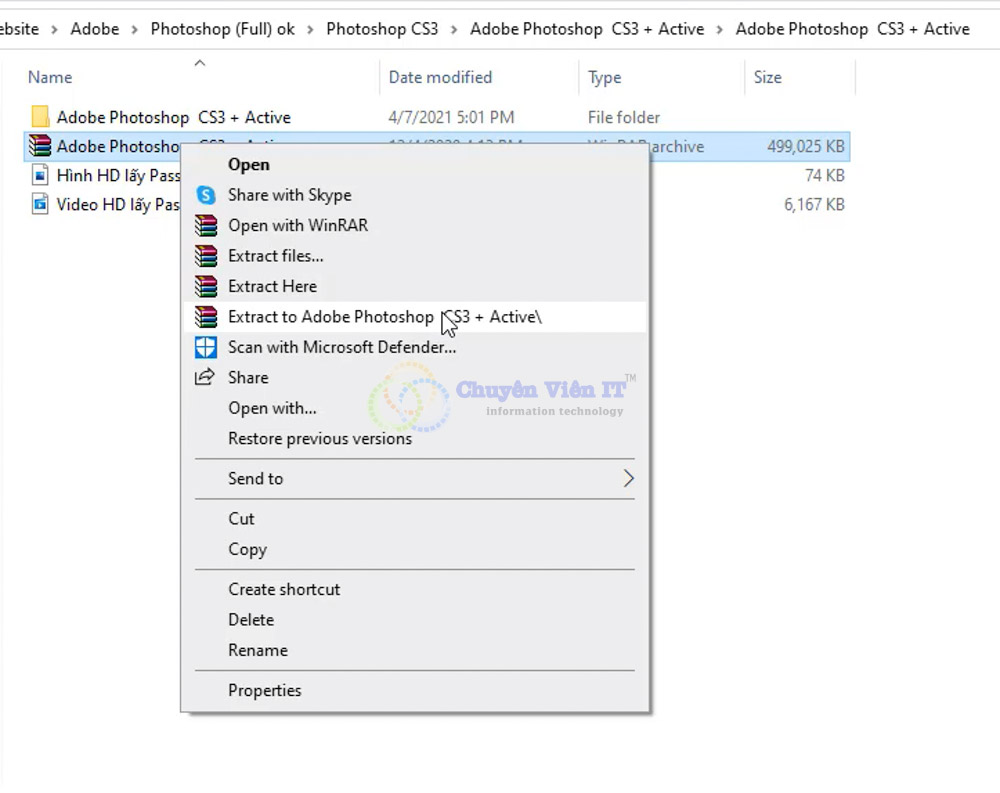The width and height of the screenshot is (1000, 793).
Task: Click WinRAR icon next to Extract files
Action: pos(205,256)
